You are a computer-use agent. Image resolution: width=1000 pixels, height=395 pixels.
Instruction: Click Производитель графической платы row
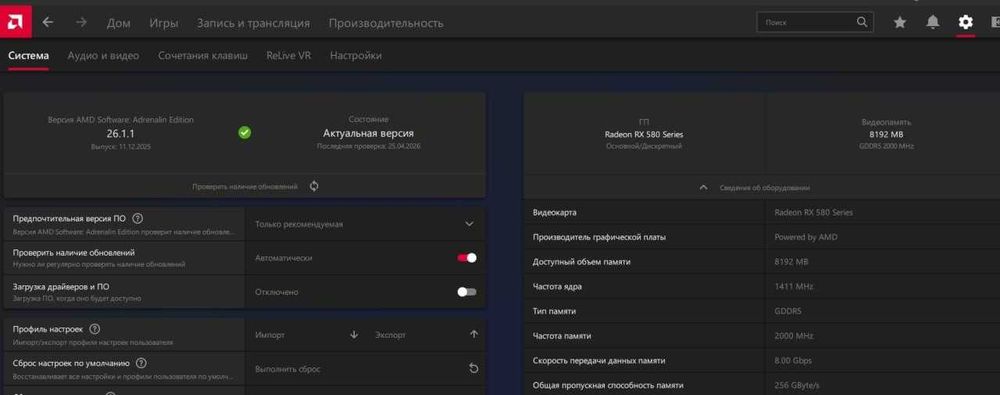pyautogui.click(x=762, y=237)
